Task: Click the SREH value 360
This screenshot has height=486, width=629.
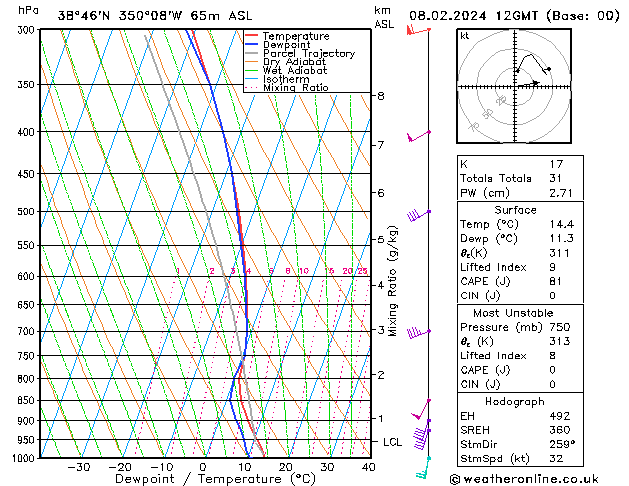Action: coord(560,430)
